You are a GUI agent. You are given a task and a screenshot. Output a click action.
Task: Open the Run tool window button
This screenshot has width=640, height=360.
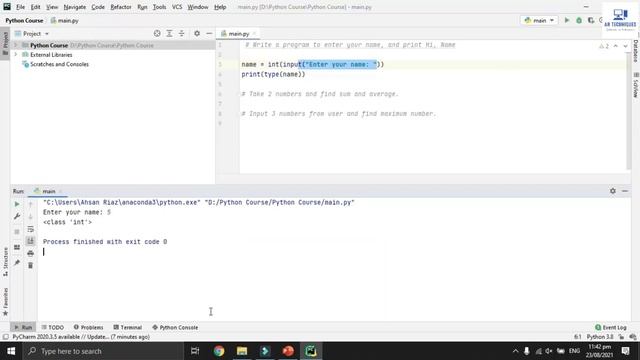click(23, 327)
